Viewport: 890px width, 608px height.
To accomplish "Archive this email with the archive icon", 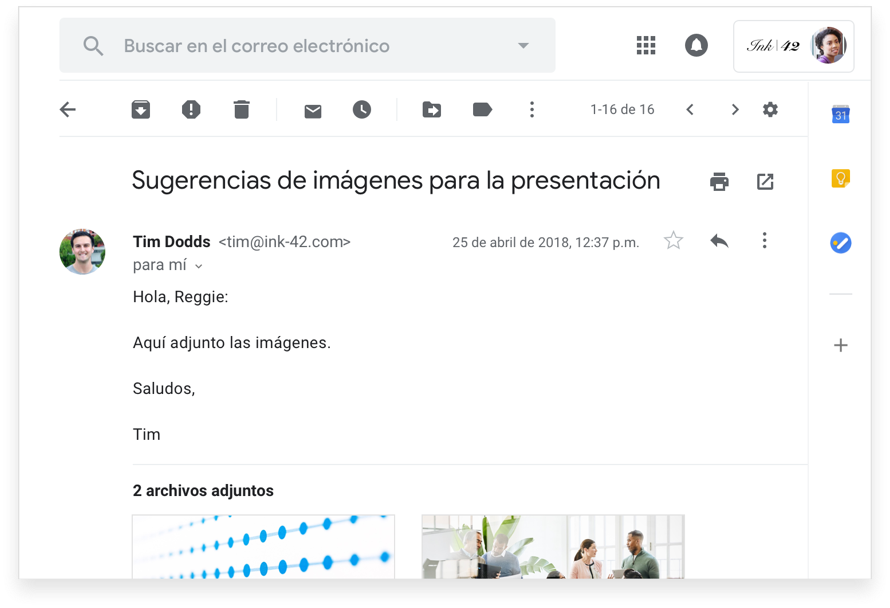I will point(141,110).
